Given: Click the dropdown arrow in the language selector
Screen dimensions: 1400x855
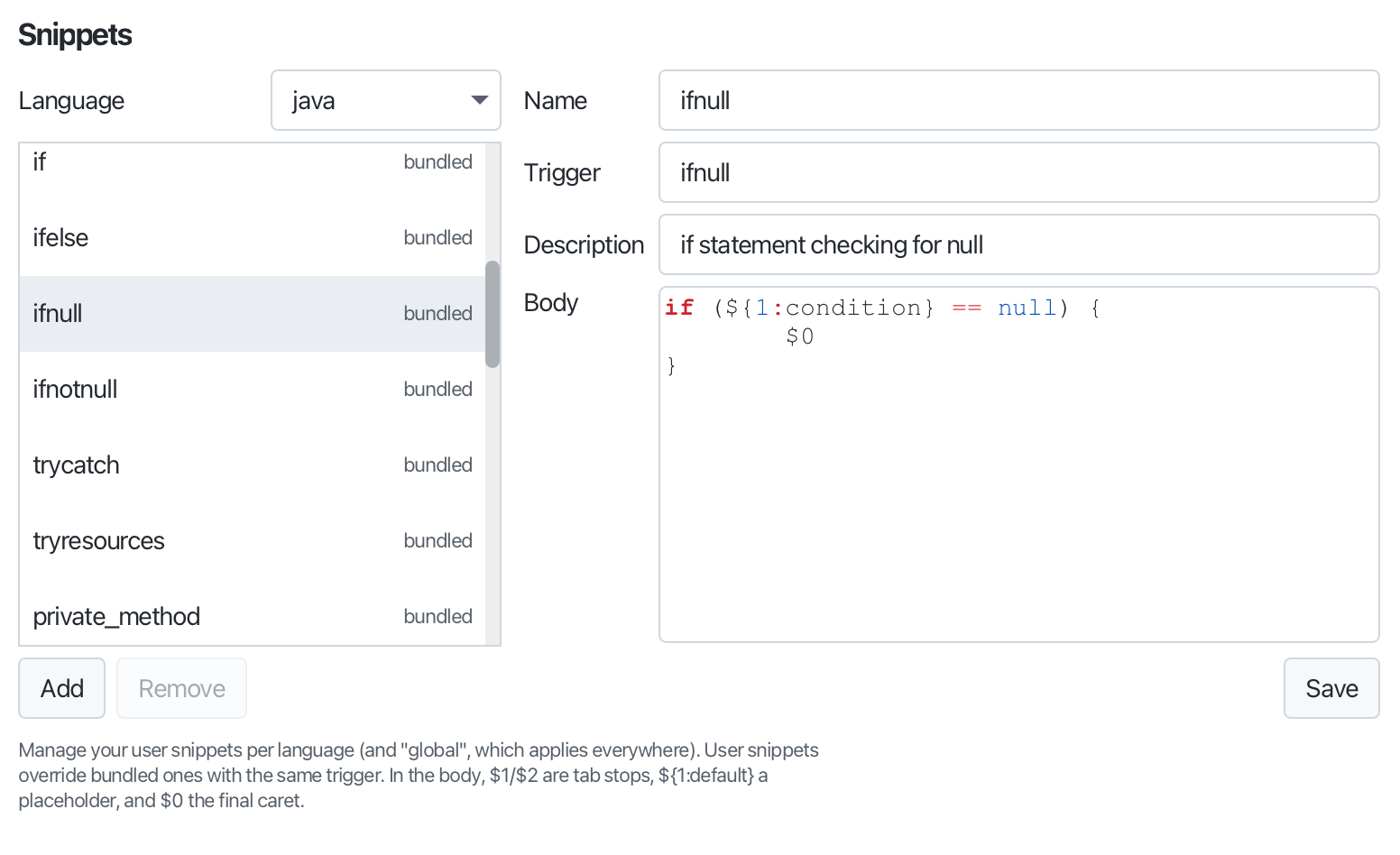Looking at the screenshot, I should [x=480, y=100].
